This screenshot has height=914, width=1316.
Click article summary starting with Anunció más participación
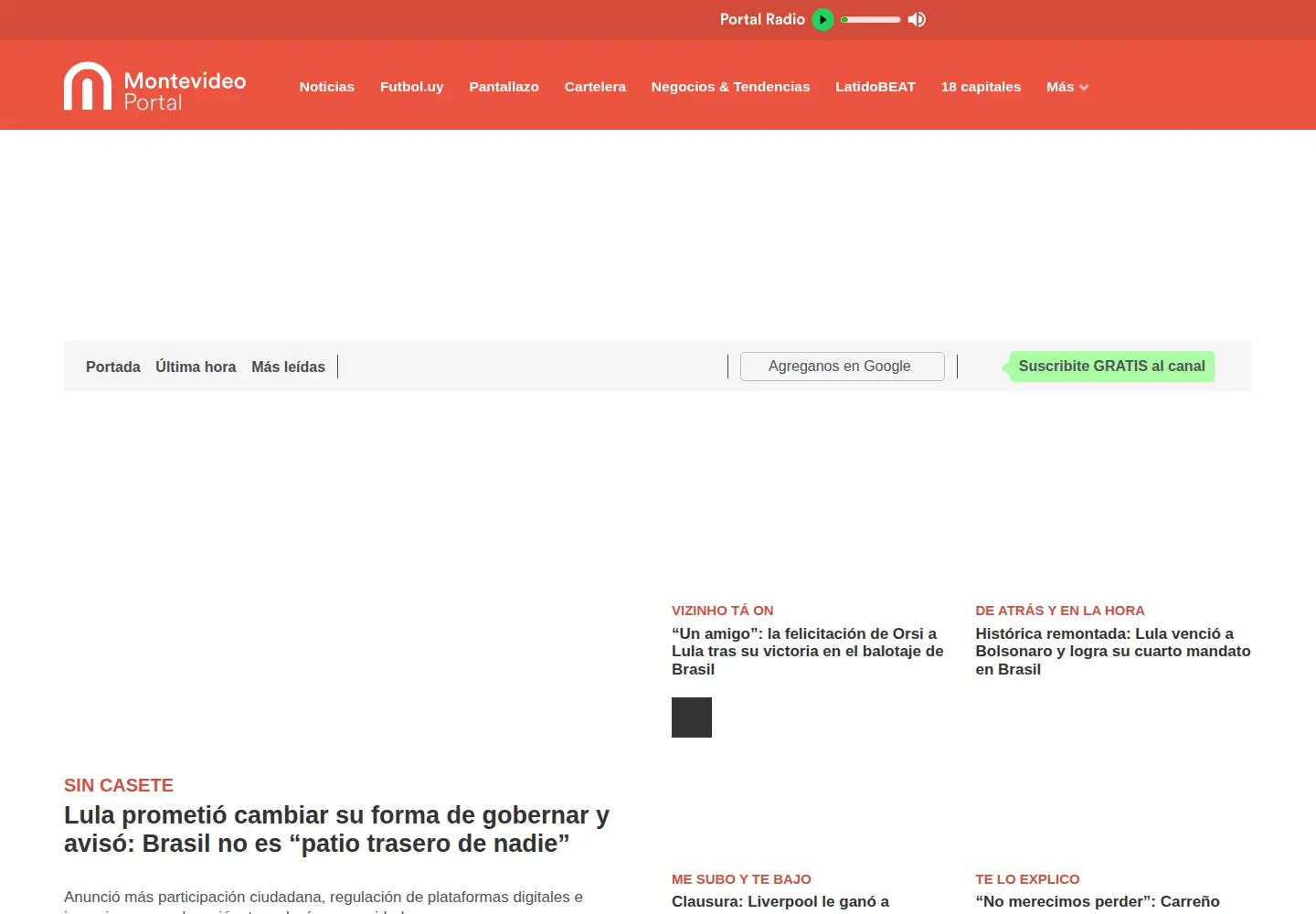click(x=324, y=901)
